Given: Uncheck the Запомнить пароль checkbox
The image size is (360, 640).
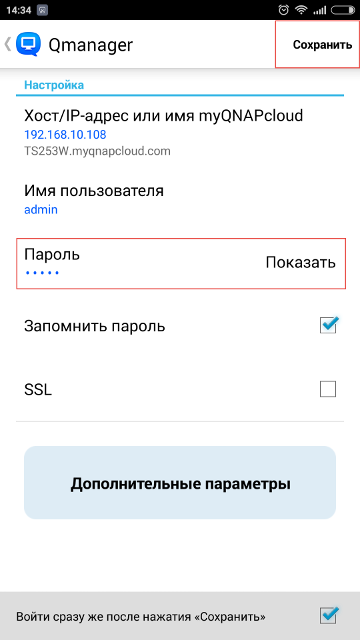Looking at the screenshot, I should pyautogui.click(x=328, y=325).
